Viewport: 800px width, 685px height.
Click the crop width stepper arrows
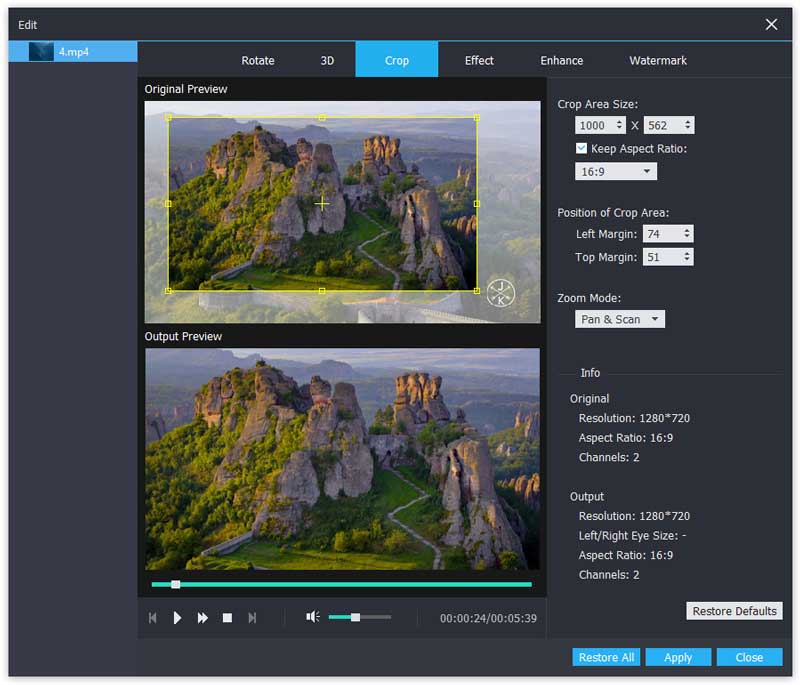coord(620,125)
